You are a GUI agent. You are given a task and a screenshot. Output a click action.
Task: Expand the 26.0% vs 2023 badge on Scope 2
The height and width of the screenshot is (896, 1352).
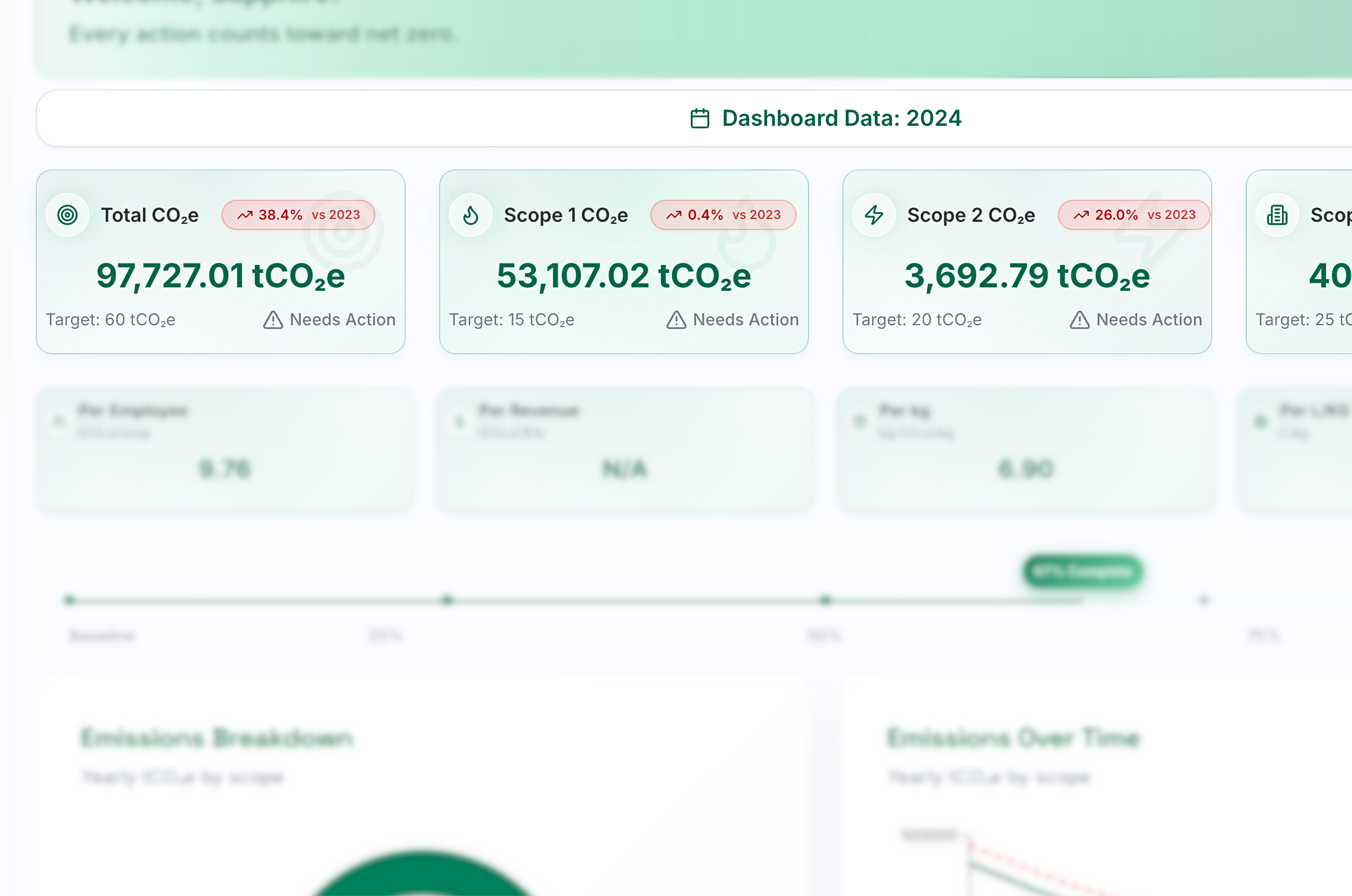(x=1133, y=215)
